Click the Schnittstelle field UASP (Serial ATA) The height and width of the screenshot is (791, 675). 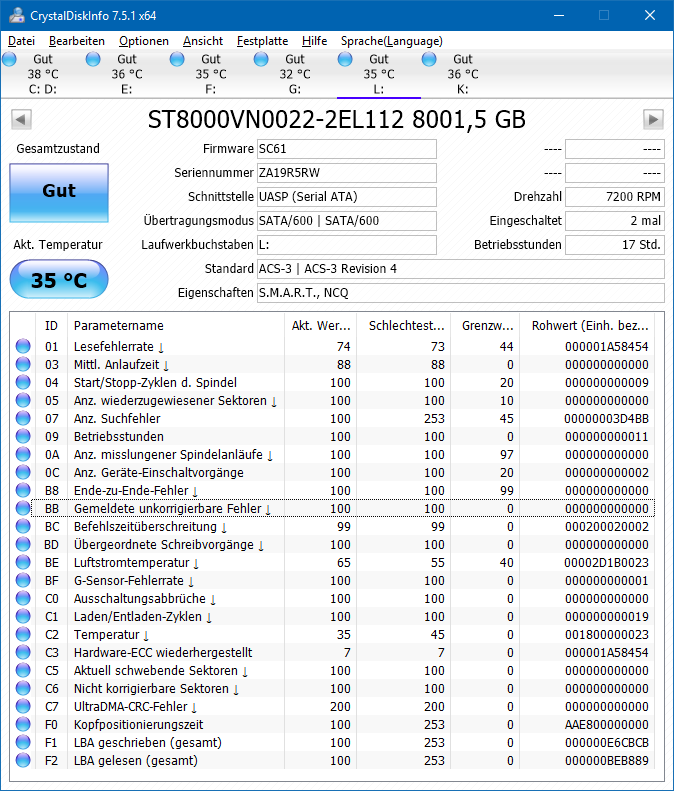(x=347, y=197)
